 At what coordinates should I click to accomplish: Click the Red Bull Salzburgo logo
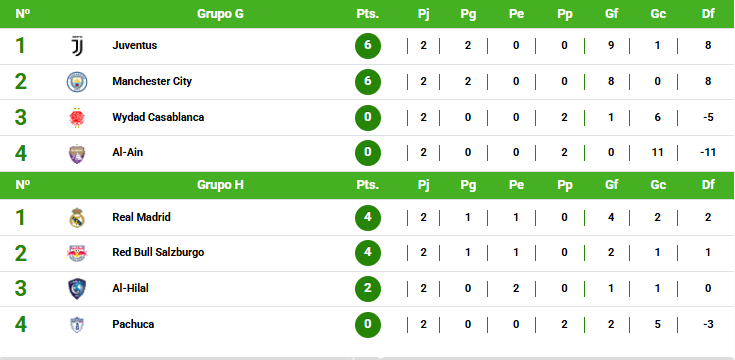[77, 253]
